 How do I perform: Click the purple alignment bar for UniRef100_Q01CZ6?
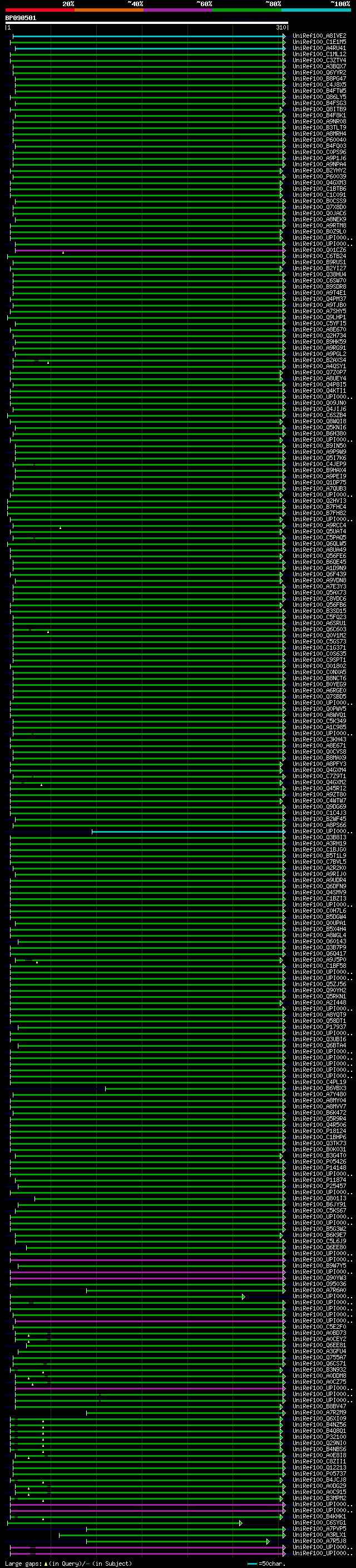[150, 250]
